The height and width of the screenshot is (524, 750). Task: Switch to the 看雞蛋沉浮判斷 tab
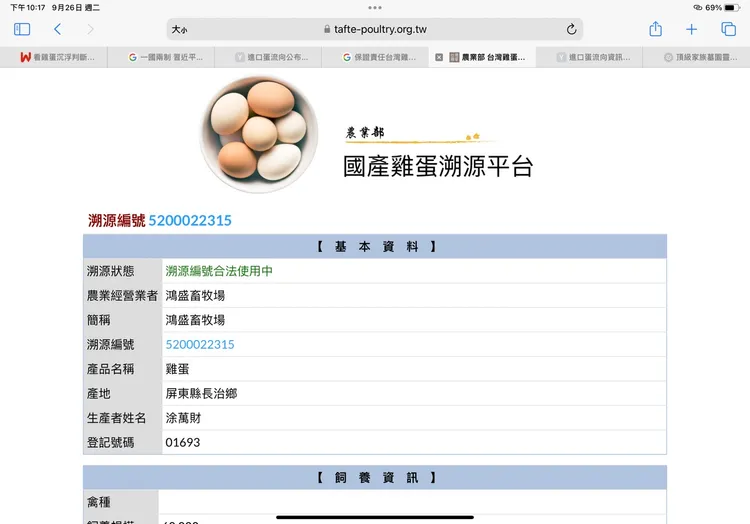(54, 57)
